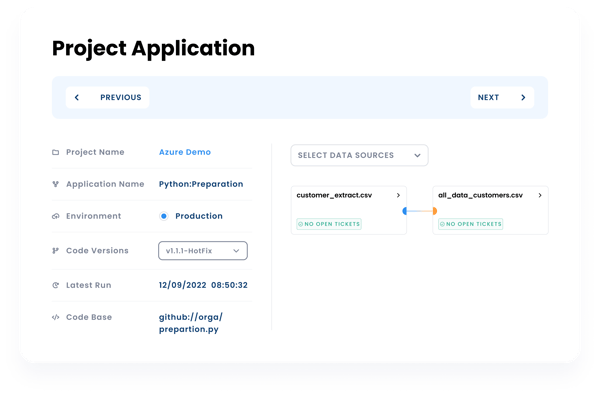Click right arrow icon in Next button

coord(523,98)
